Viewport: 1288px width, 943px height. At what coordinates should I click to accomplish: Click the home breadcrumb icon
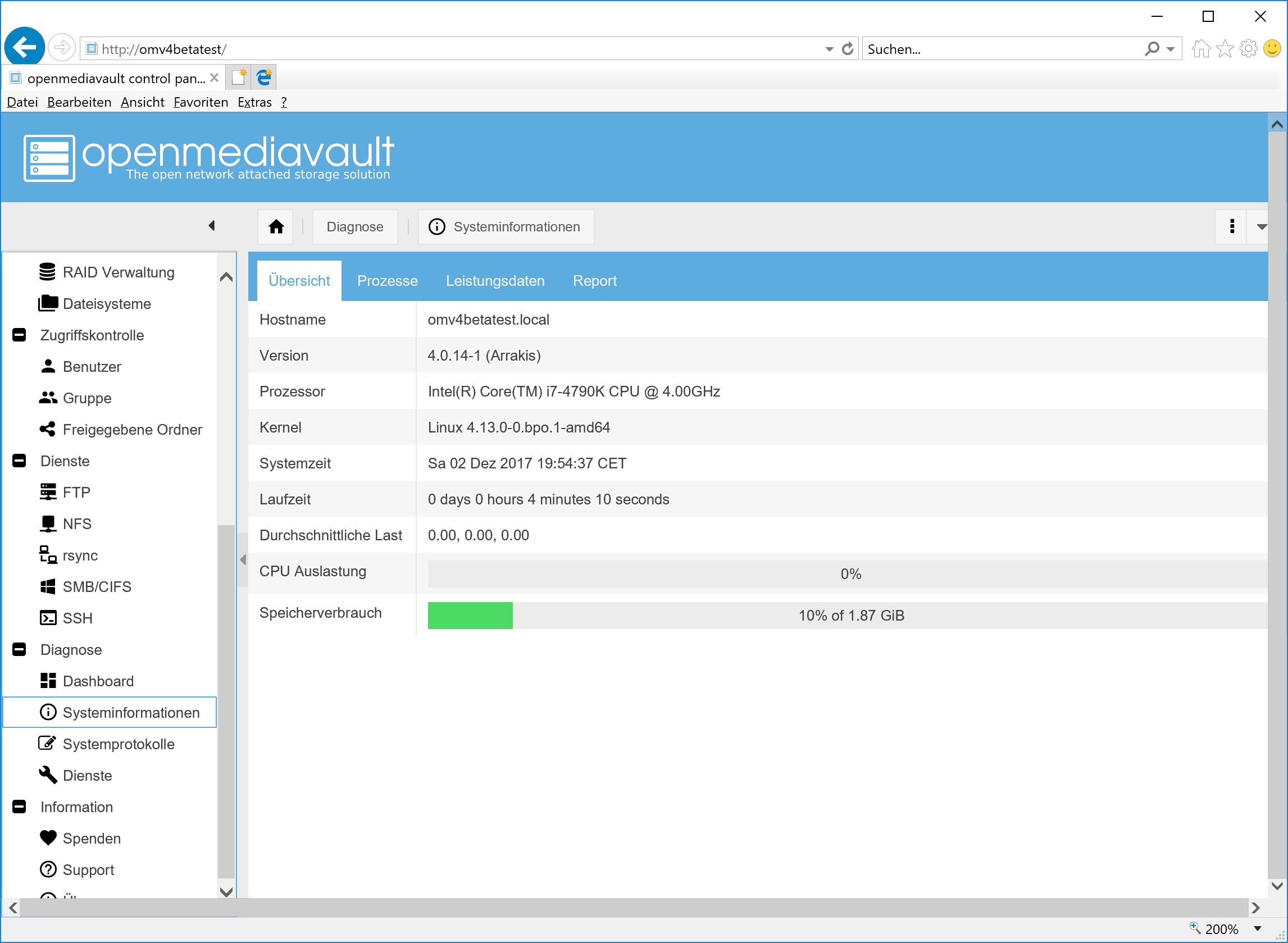[x=276, y=226]
